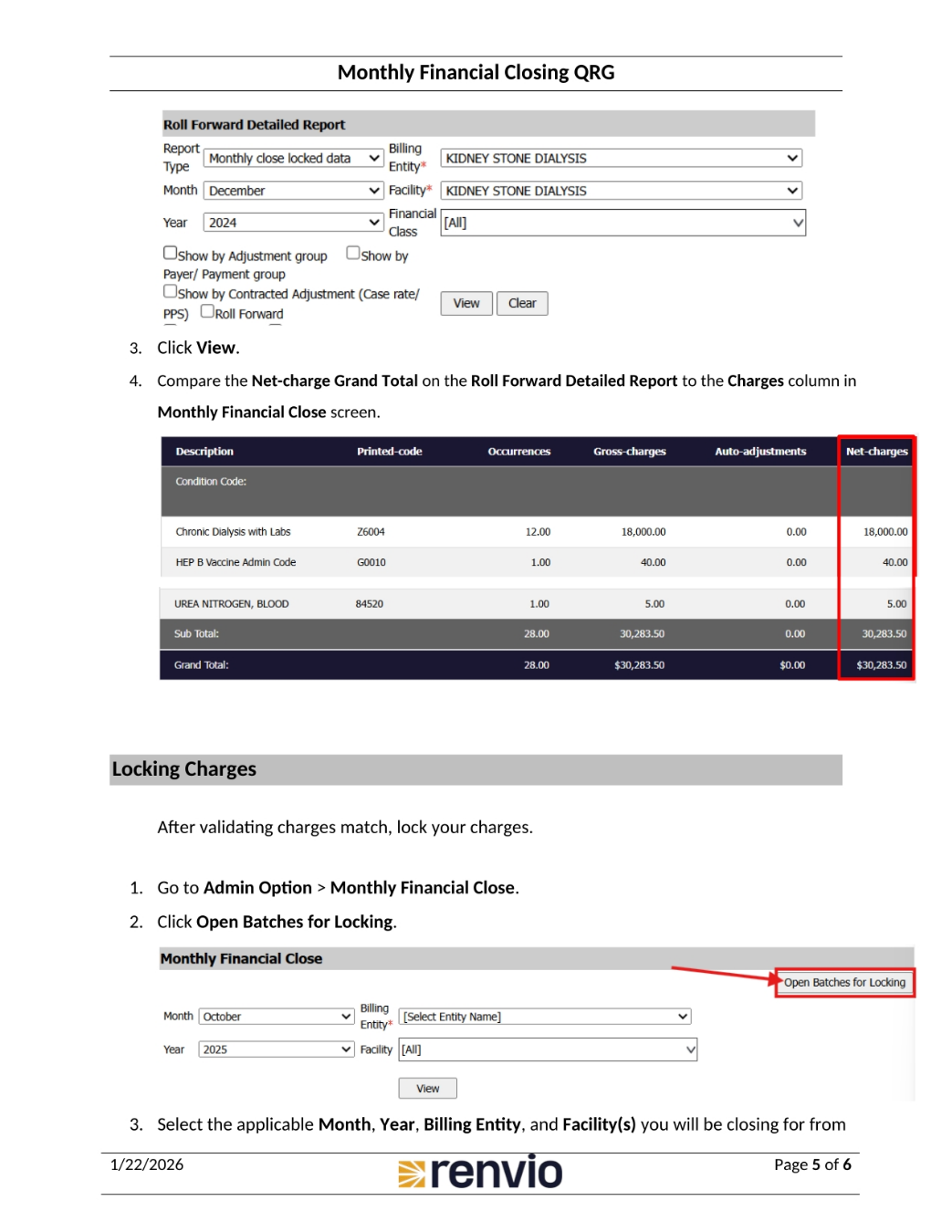Click the Monthly Financial Closing QRG title
The height and width of the screenshot is (1232, 952).
pyautogui.click(x=476, y=73)
